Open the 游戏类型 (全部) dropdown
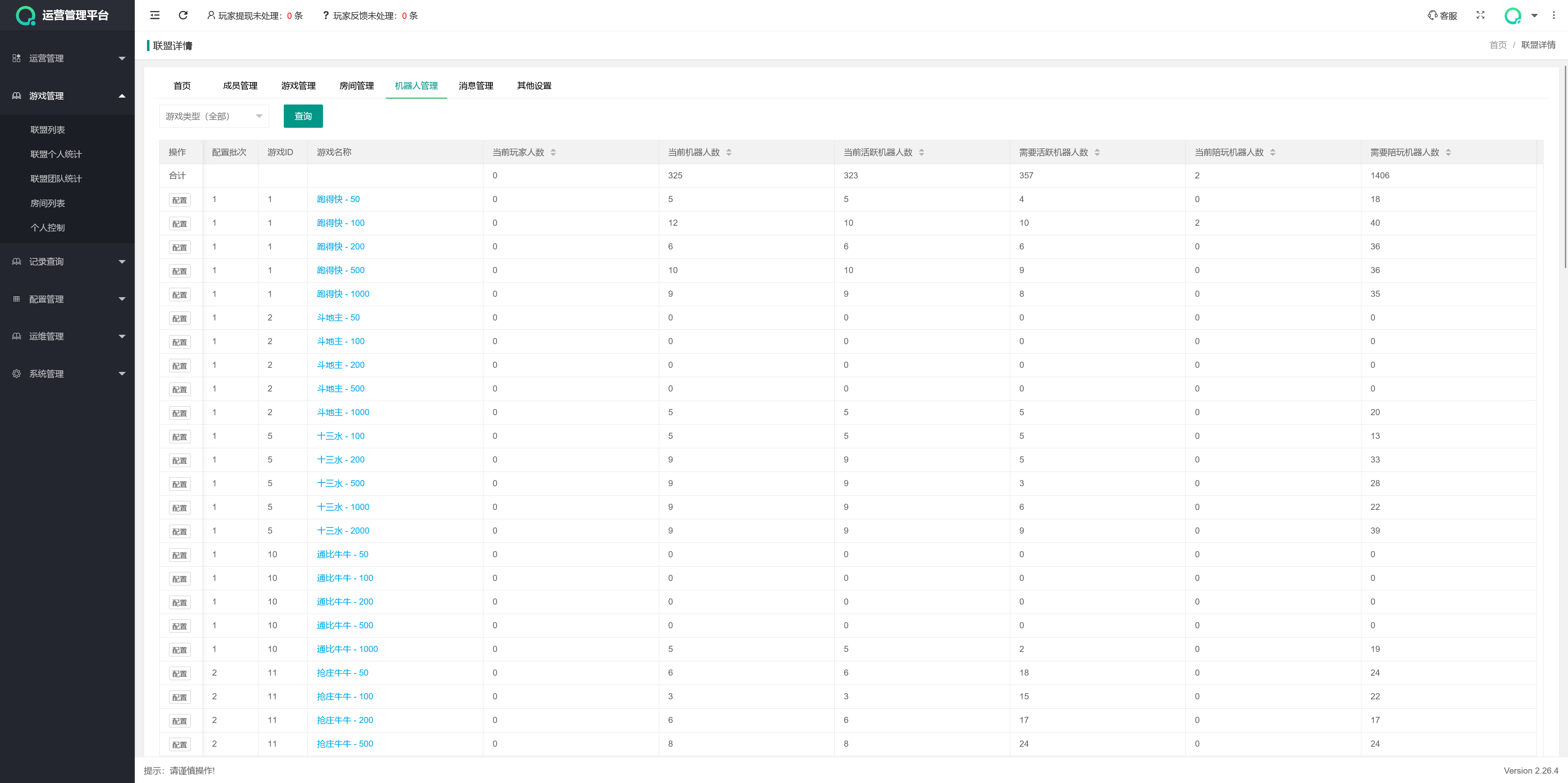This screenshot has height=783, width=1568. click(x=214, y=116)
